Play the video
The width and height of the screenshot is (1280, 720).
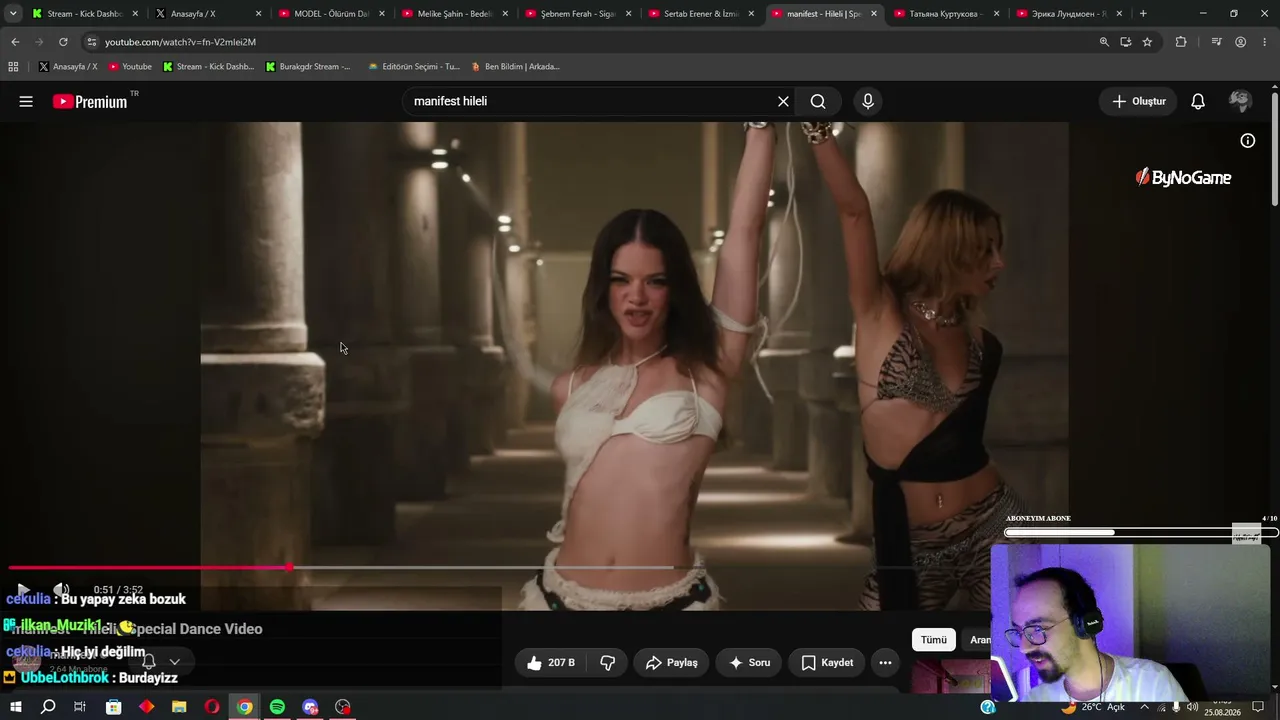[x=23, y=590]
